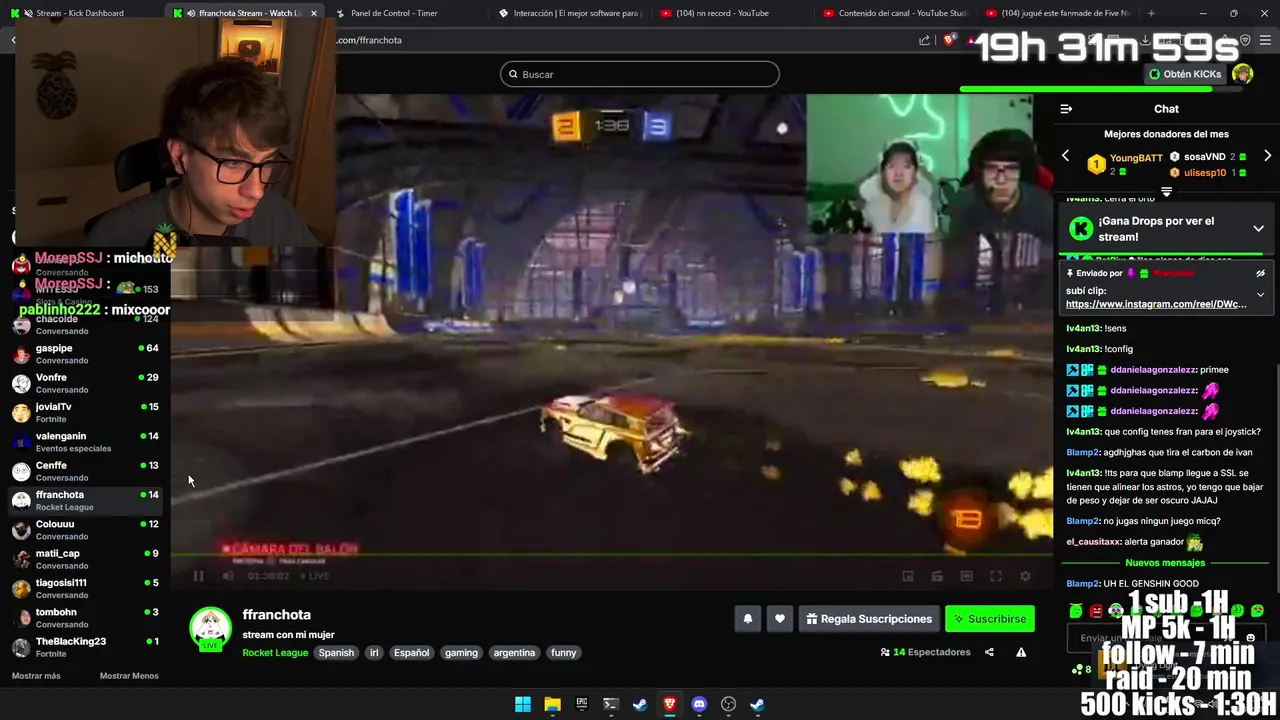This screenshot has width=1280, height=720.
Task: Select the argentina tag
Action: pos(514,653)
